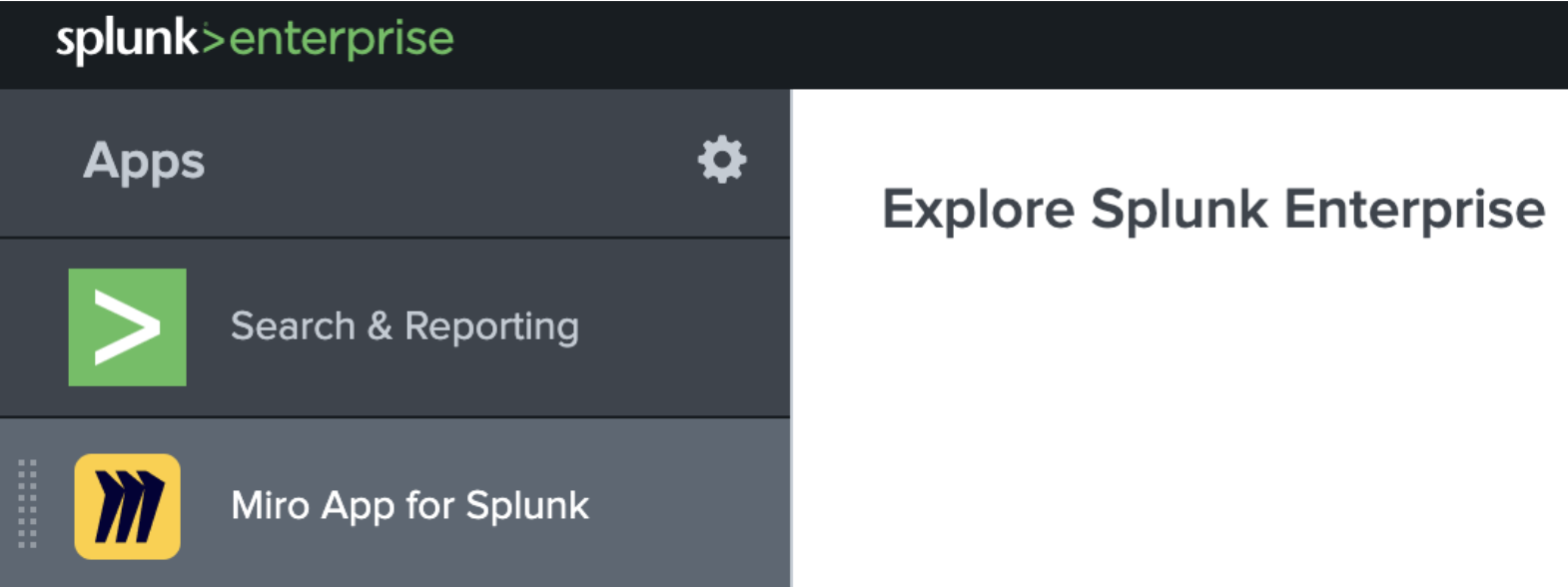Viewport: 1568px width, 587px height.
Task: Click the splunk>enterprise logo
Action: [255, 40]
